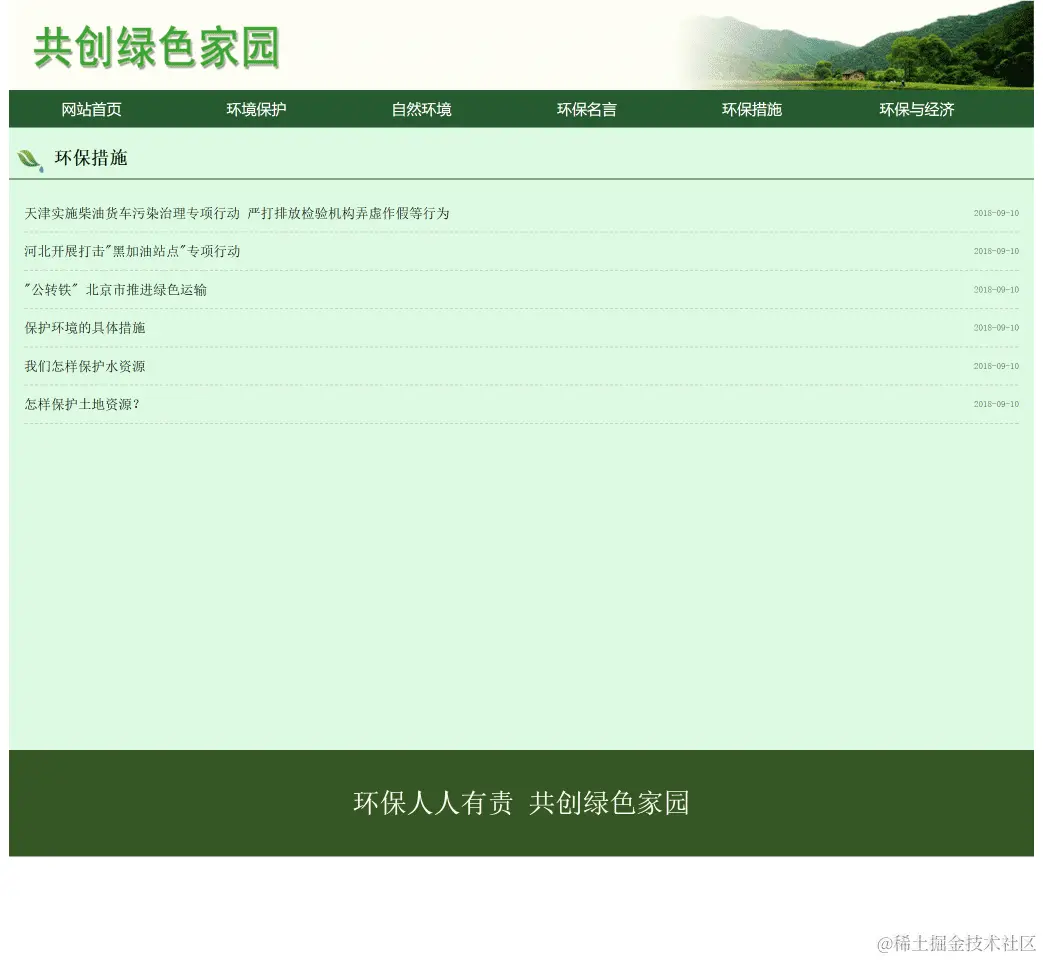The height and width of the screenshot is (960, 1043).
Task: Switch to the 环保名言 section
Action: (586, 109)
